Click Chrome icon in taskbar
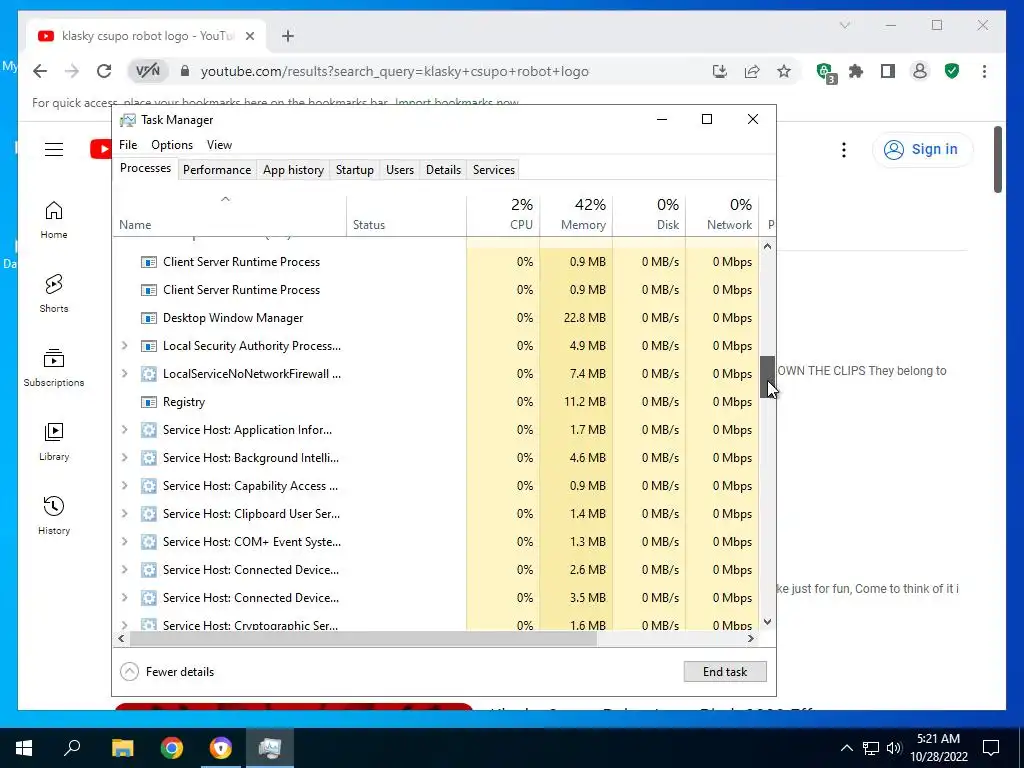This screenshot has height=768, width=1024. pyautogui.click(x=172, y=748)
